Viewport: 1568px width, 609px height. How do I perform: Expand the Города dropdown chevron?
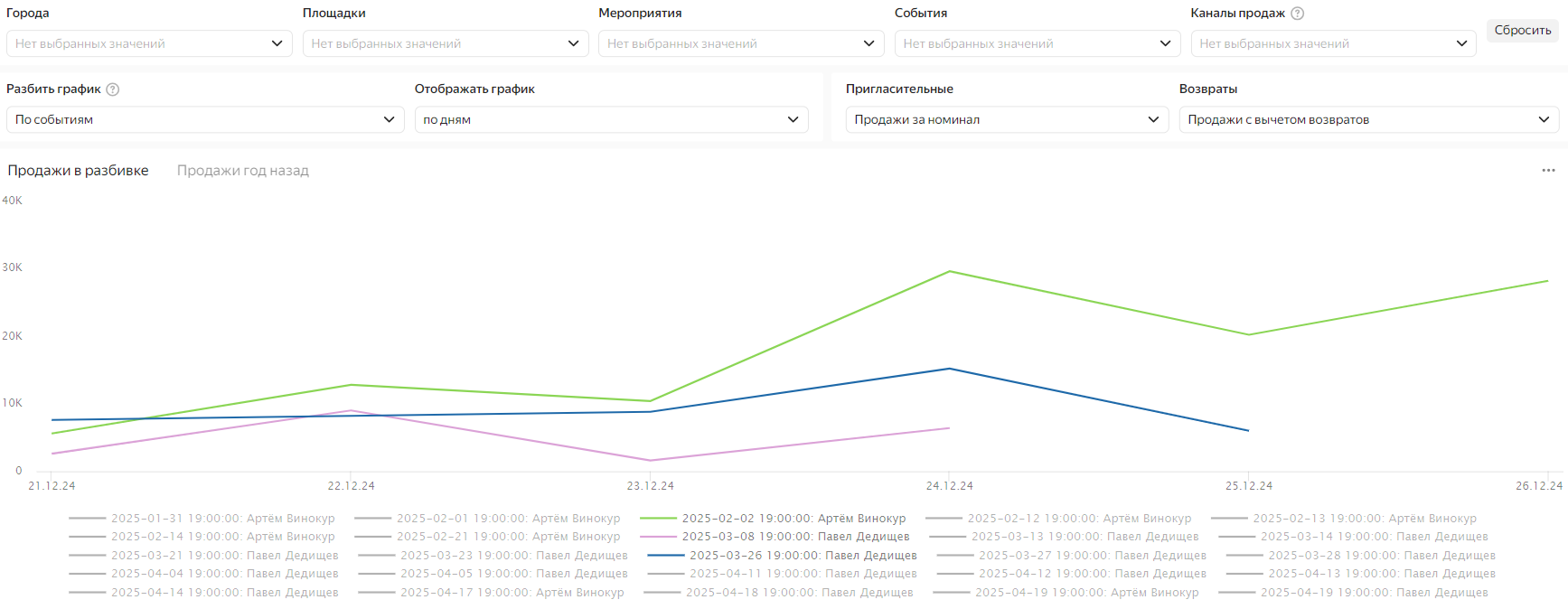pos(277,43)
